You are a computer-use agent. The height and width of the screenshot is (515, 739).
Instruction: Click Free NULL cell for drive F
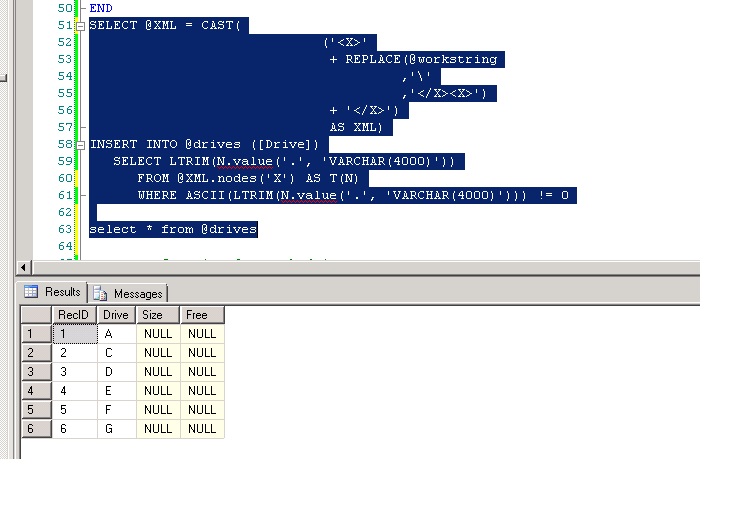[x=203, y=410]
